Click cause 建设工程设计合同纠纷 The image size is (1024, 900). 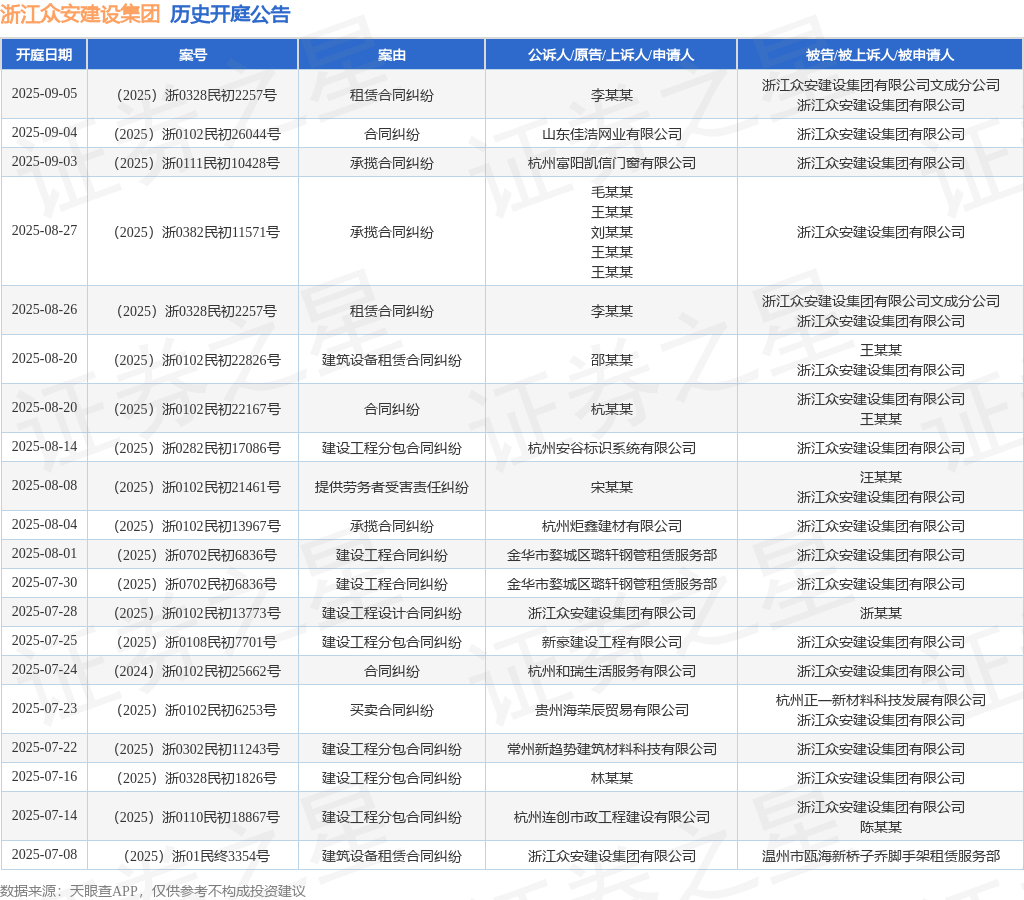[391, 613]
